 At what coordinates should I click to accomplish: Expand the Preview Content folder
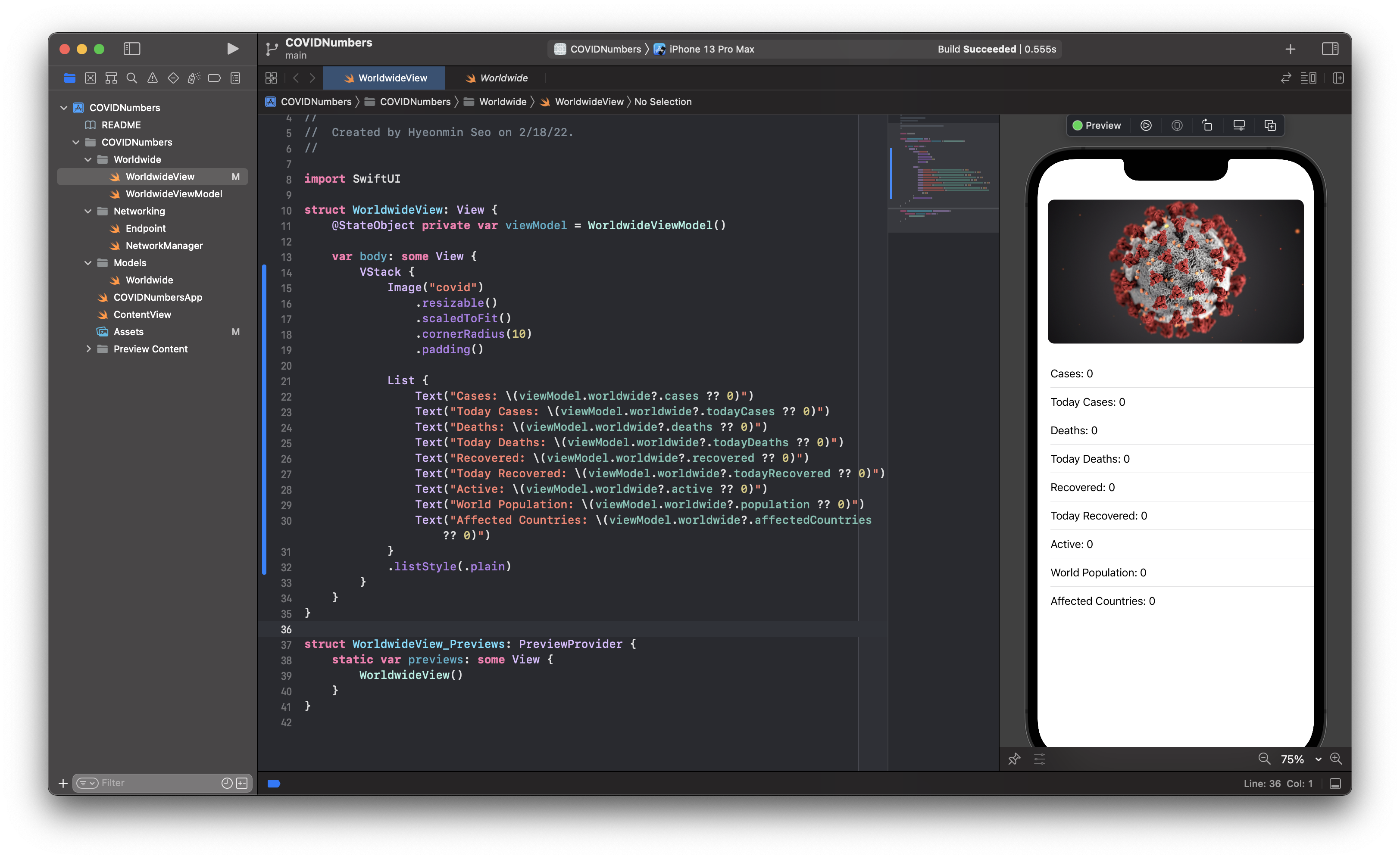tap(88, 349)
